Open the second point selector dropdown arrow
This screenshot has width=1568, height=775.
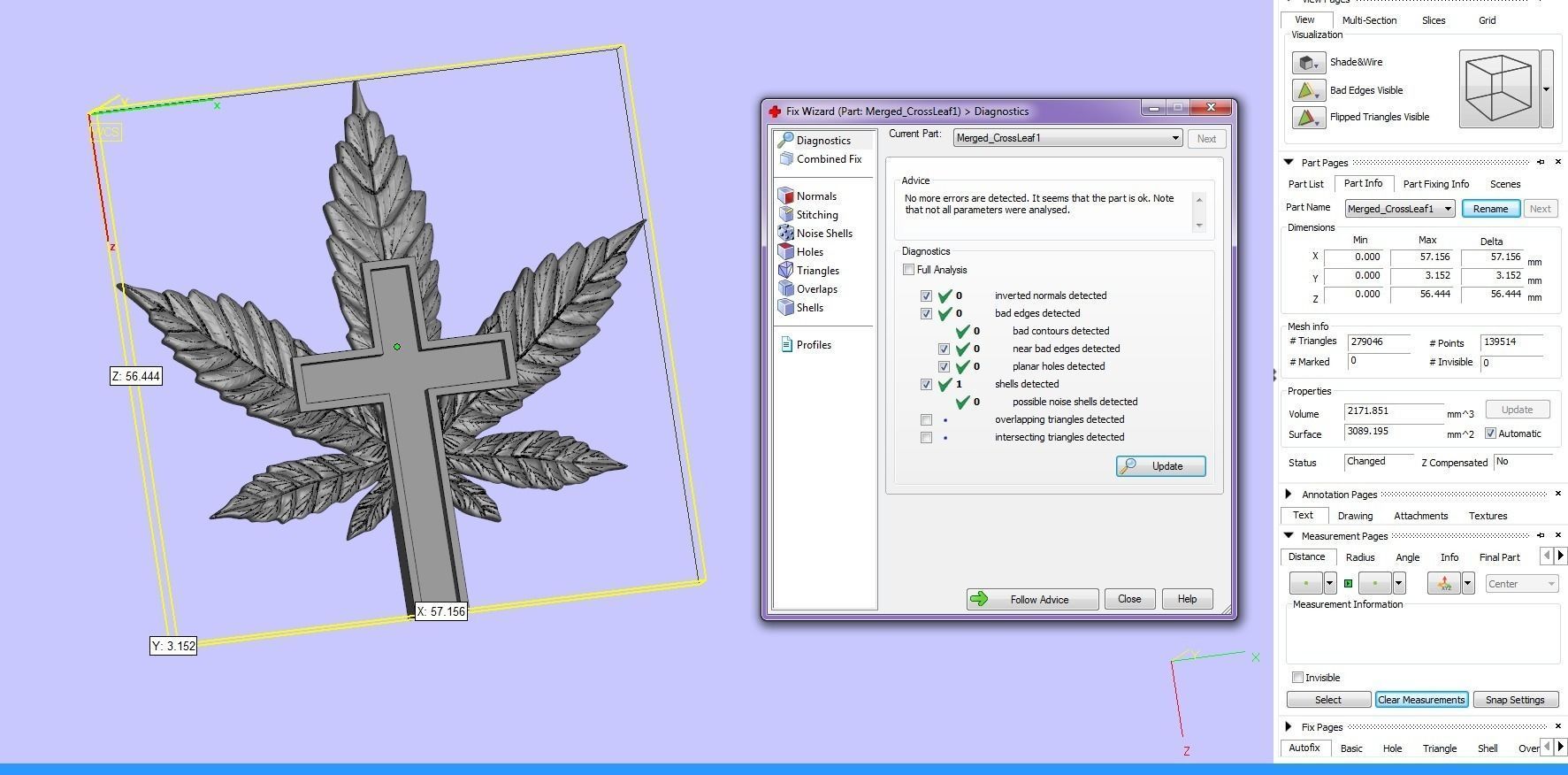[x=1398, y=583]
